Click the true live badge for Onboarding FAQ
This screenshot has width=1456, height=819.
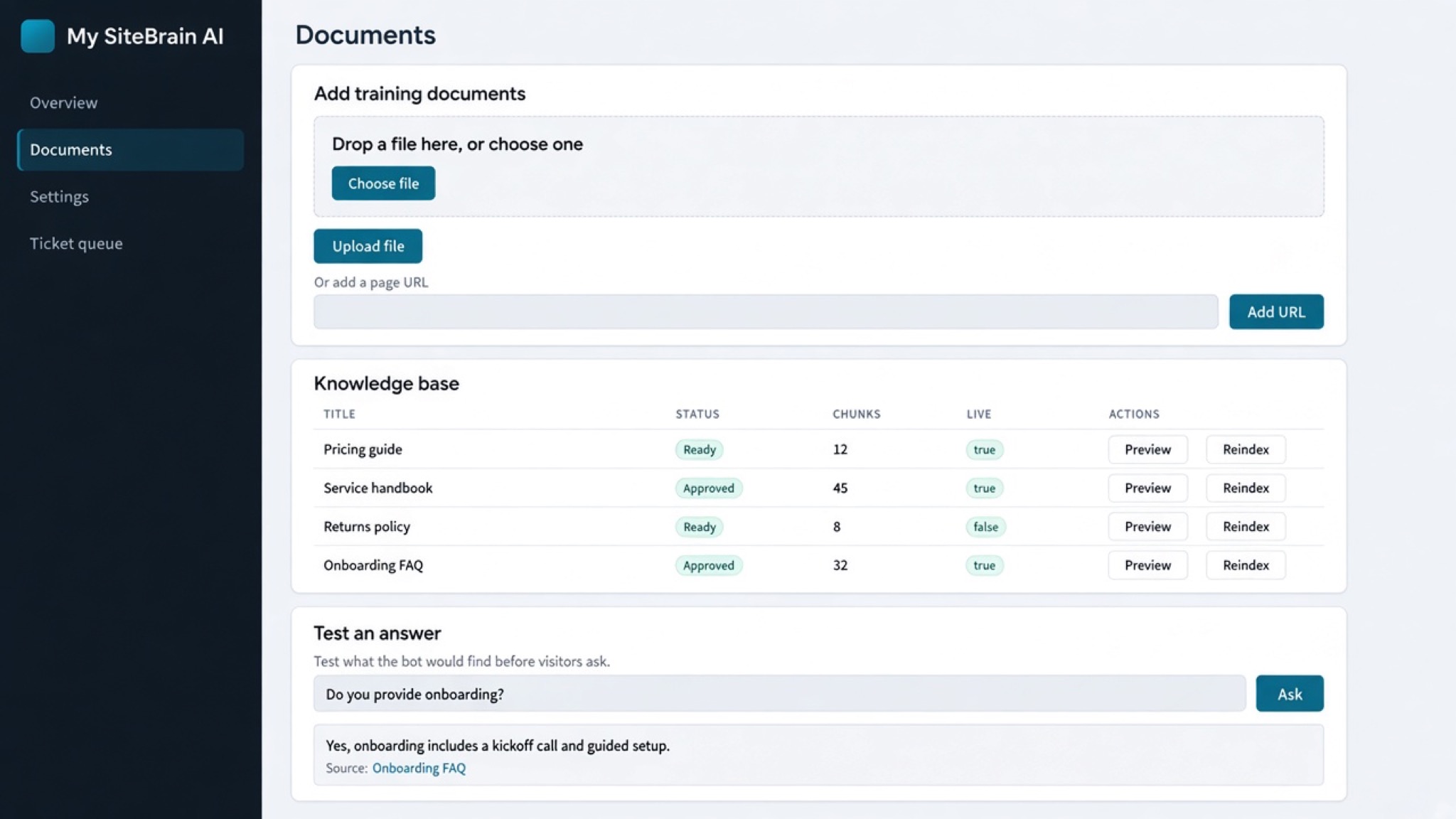coord(984,566)
